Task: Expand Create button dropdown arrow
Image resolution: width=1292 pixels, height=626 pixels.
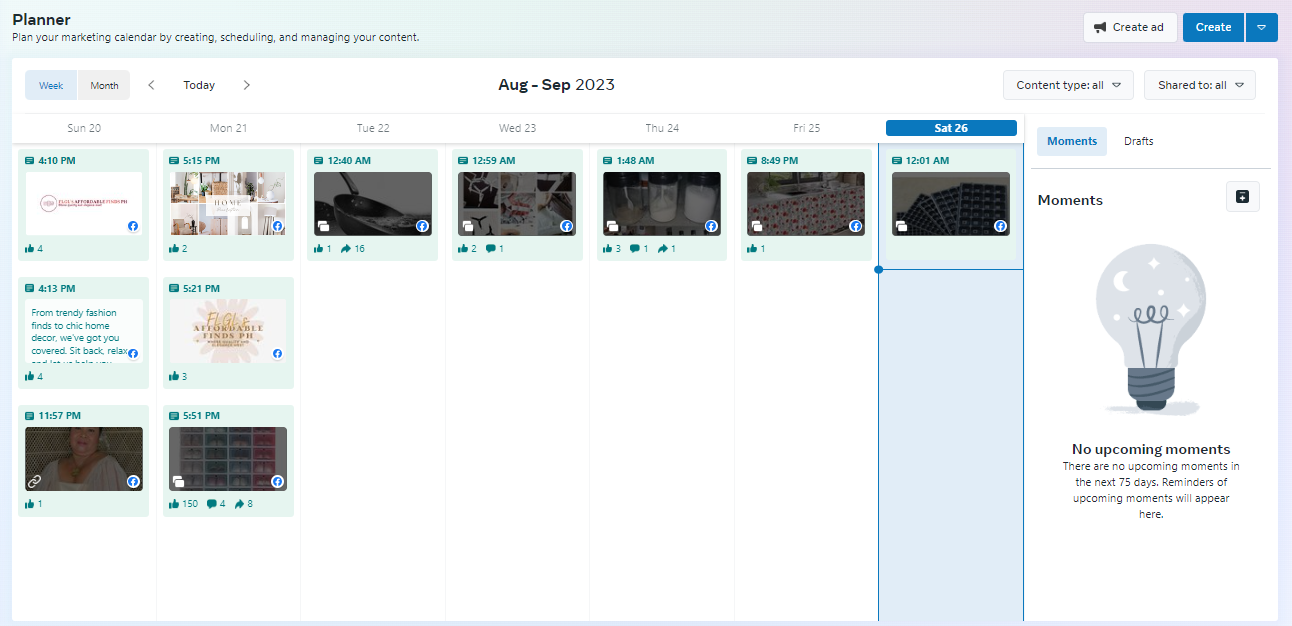Action: (1261, 27)
